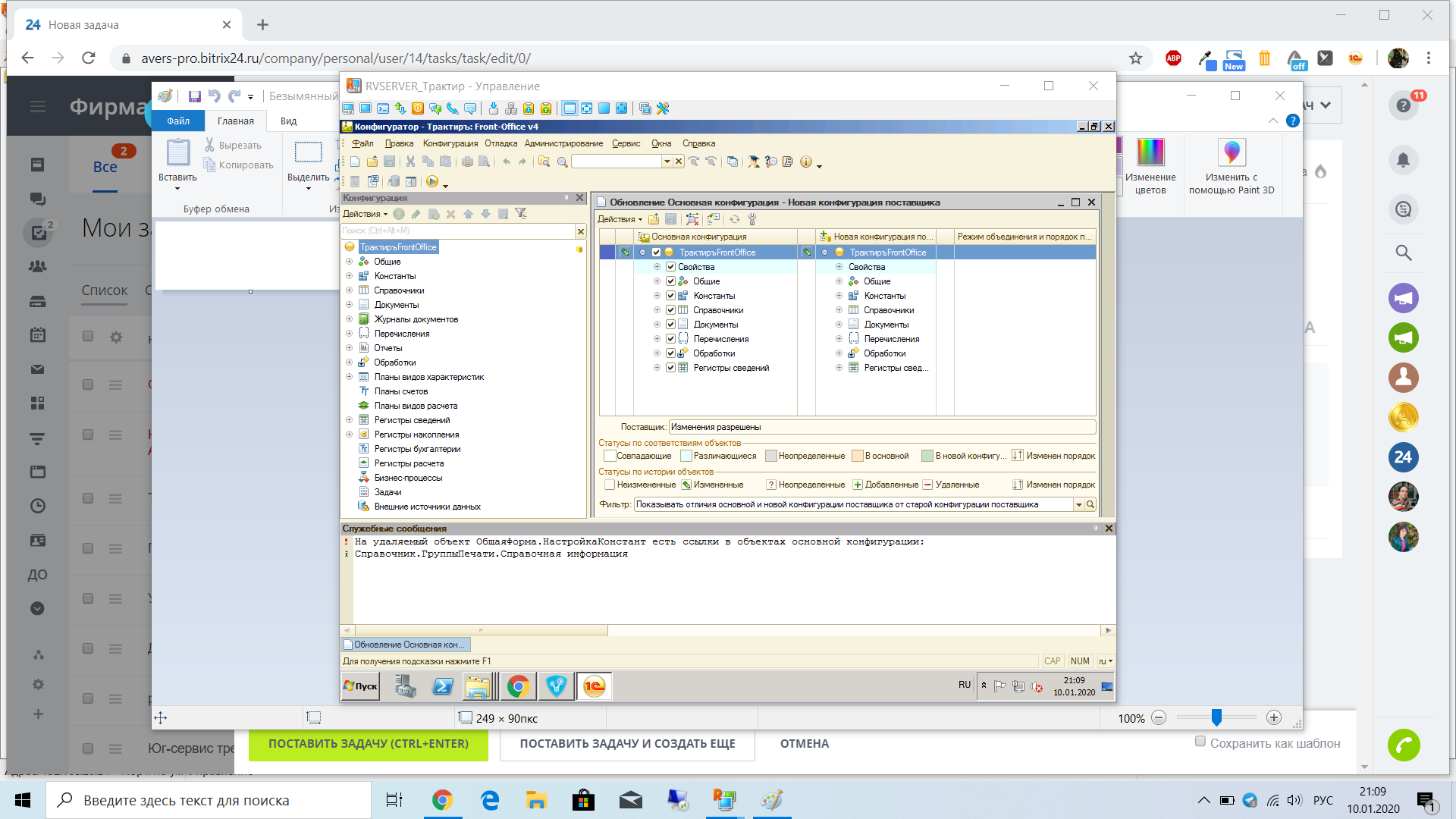
Task: Click the Paint zoom slider handle
Action: point(1216,717)
